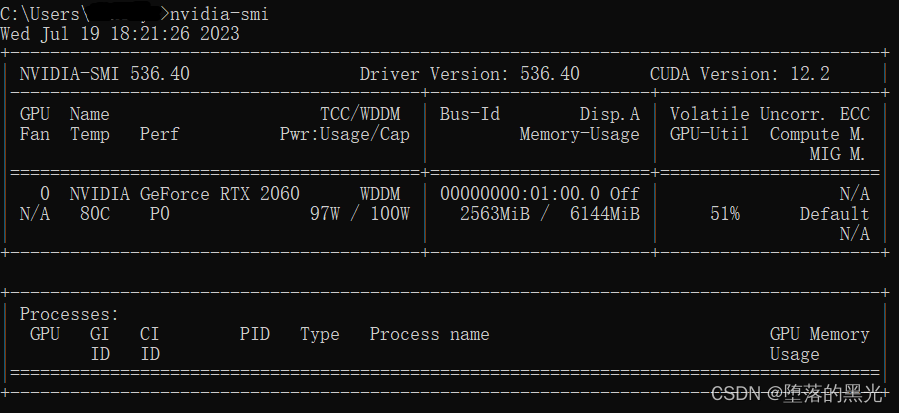The image size is (899, 413).
Task: Click 'CUDA Version: 12.2' text
Action: [740, 74]
